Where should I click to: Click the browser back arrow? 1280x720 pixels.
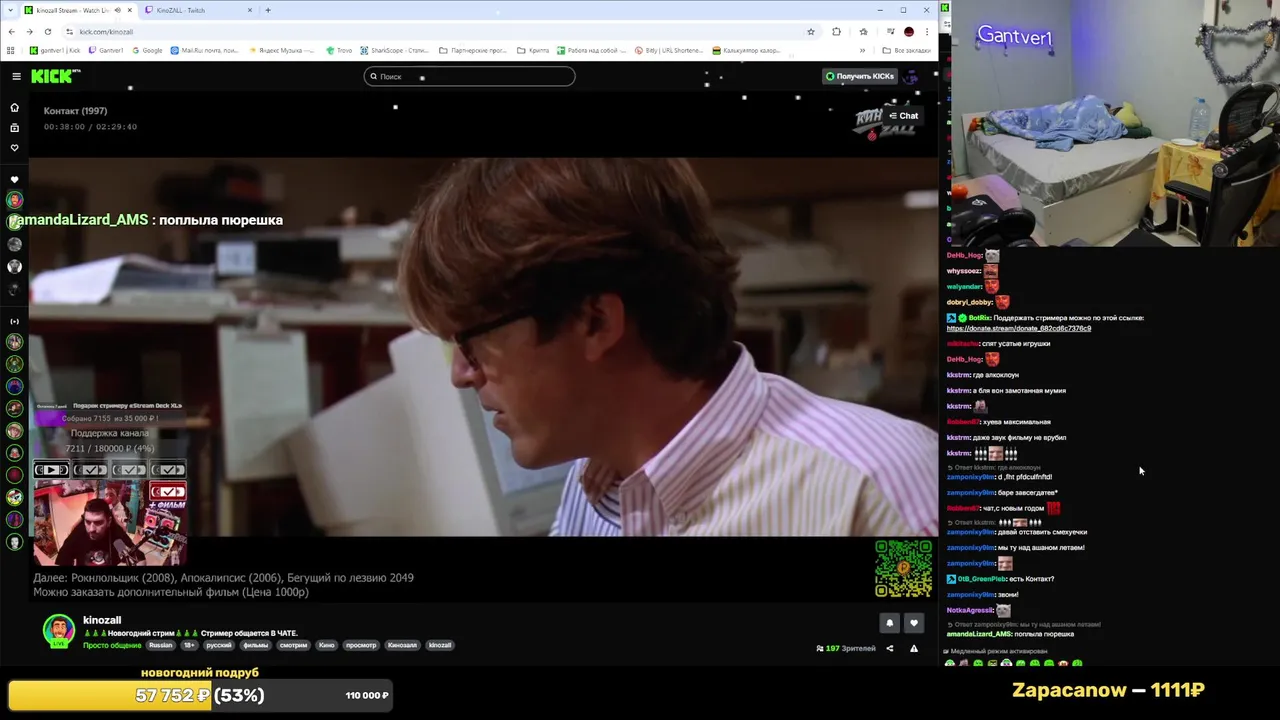click(x=11, y=31)
